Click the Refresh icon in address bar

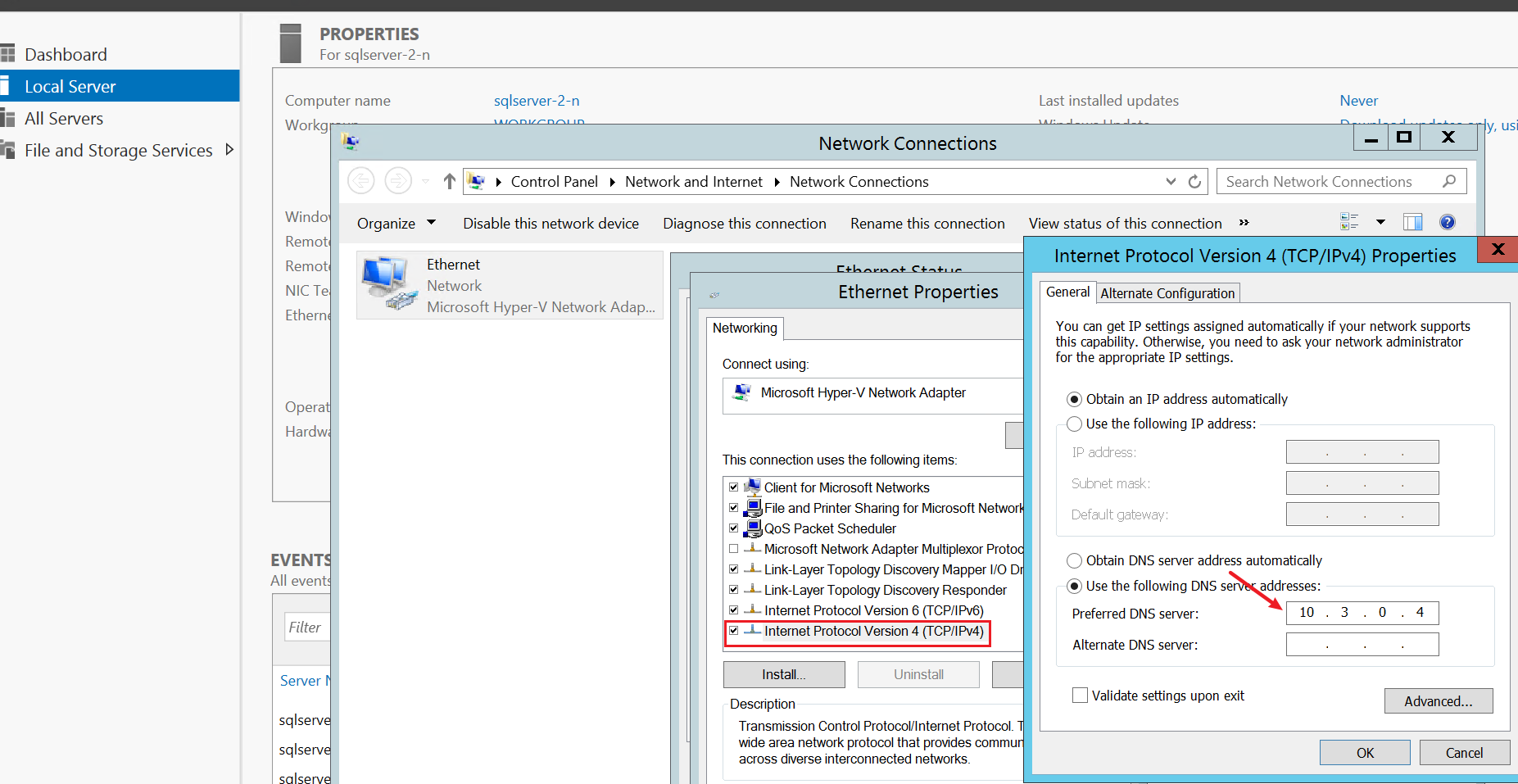1194,182
